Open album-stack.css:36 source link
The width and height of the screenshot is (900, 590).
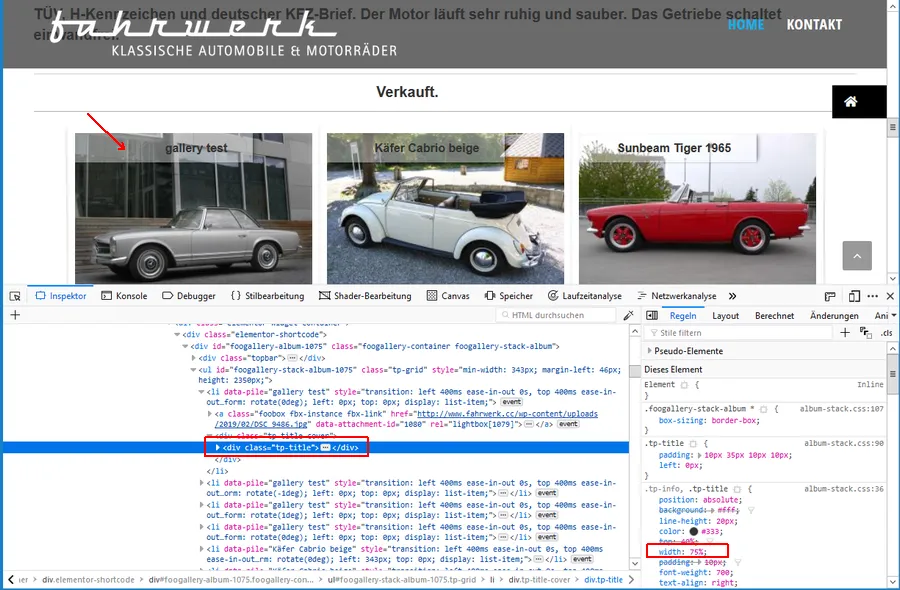tap(844, 489)
